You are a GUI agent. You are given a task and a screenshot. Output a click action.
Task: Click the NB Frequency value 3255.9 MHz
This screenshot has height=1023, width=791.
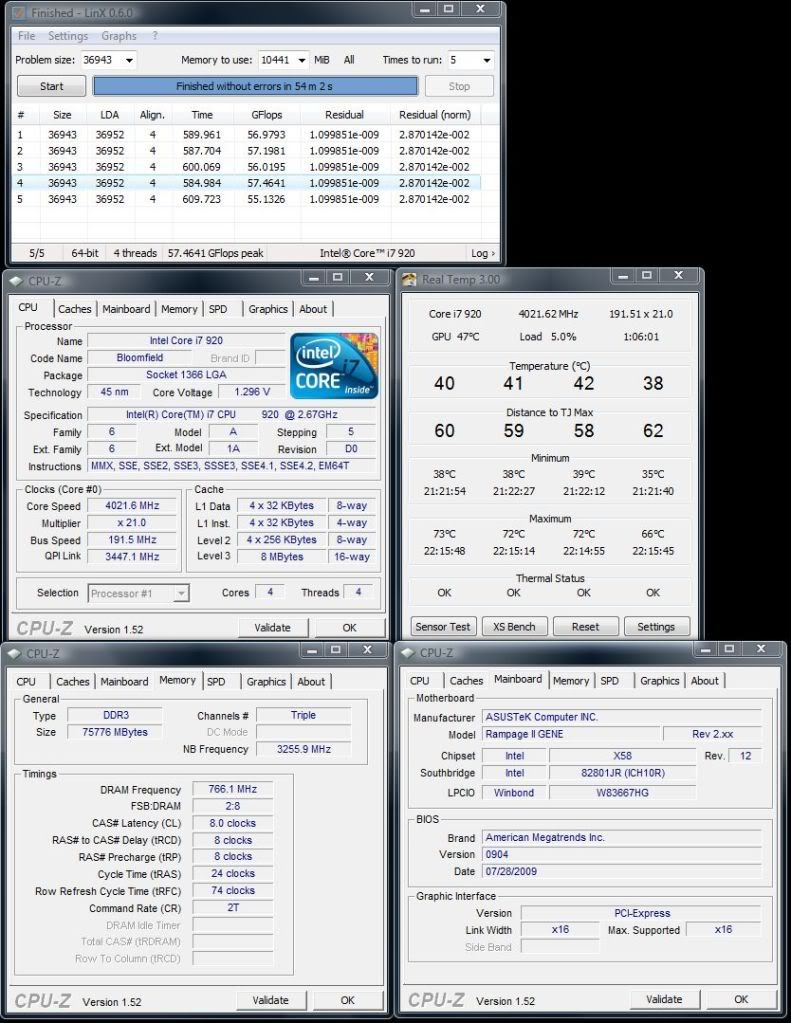click(x=303, y=749)
